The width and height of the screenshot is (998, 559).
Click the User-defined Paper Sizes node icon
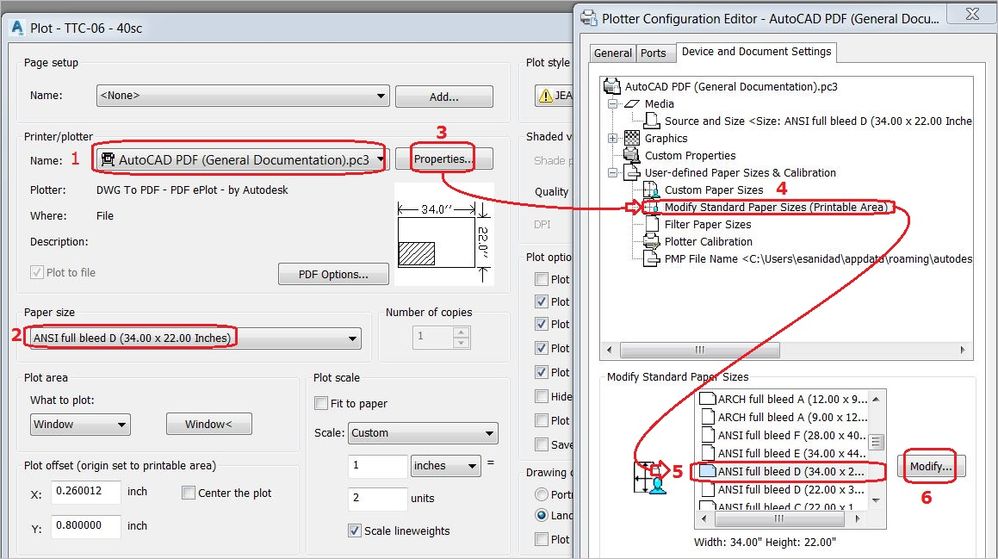click(631, 172)
